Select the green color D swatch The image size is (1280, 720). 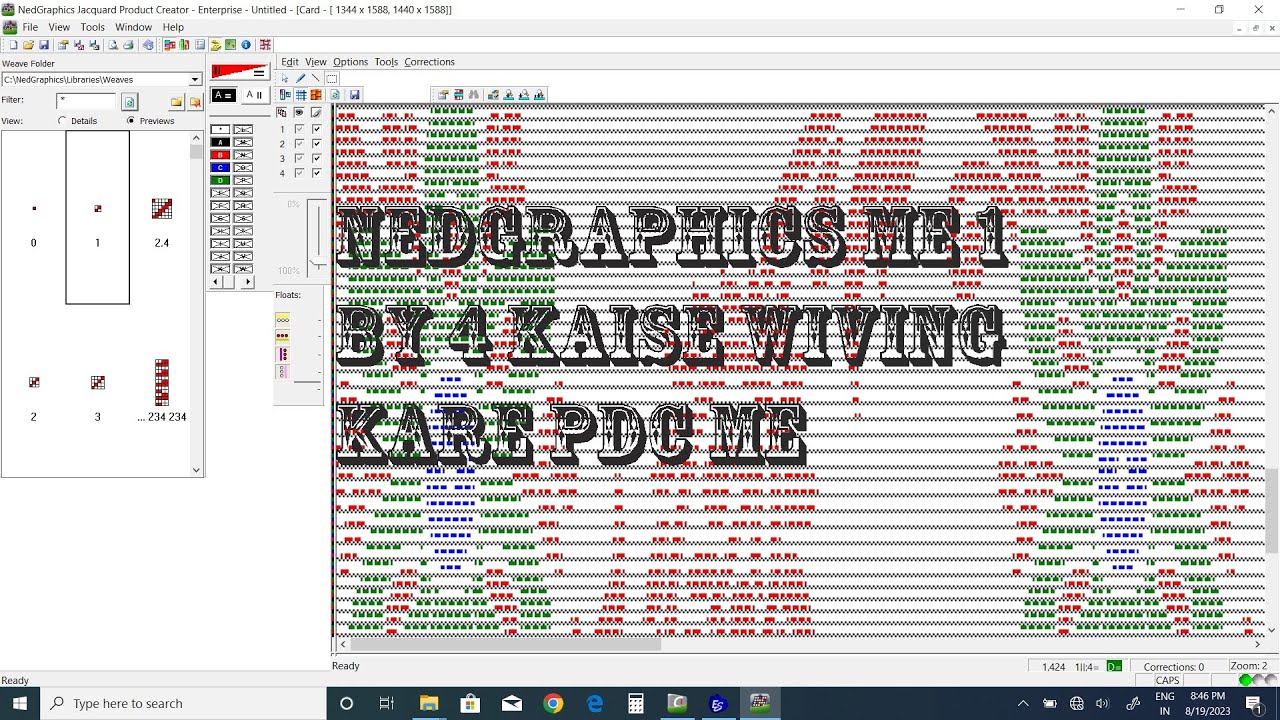[x=220, y=180]
